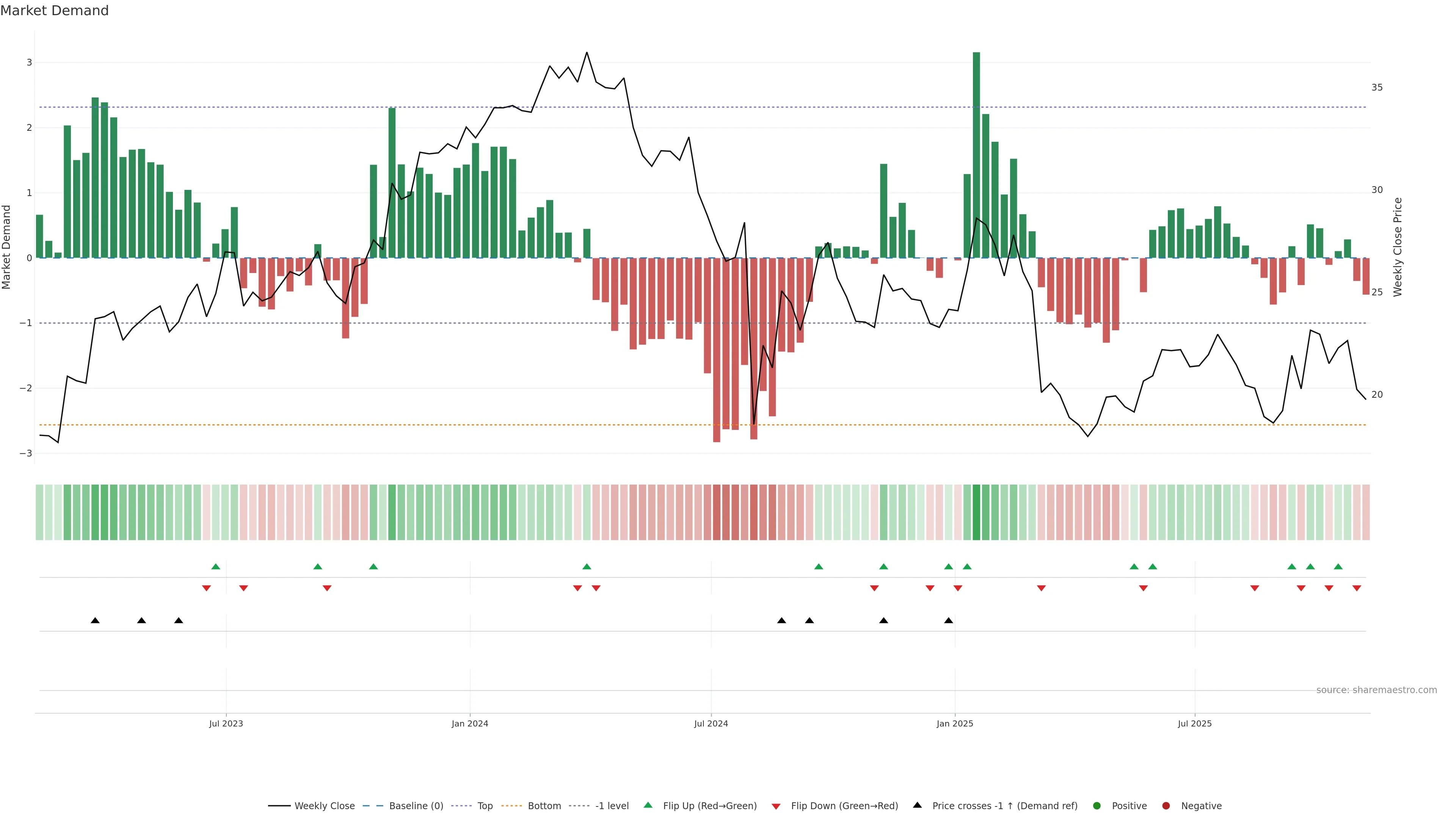
Task: Click the source sharemaestro.com text
Action: (x=1376, y=690)
